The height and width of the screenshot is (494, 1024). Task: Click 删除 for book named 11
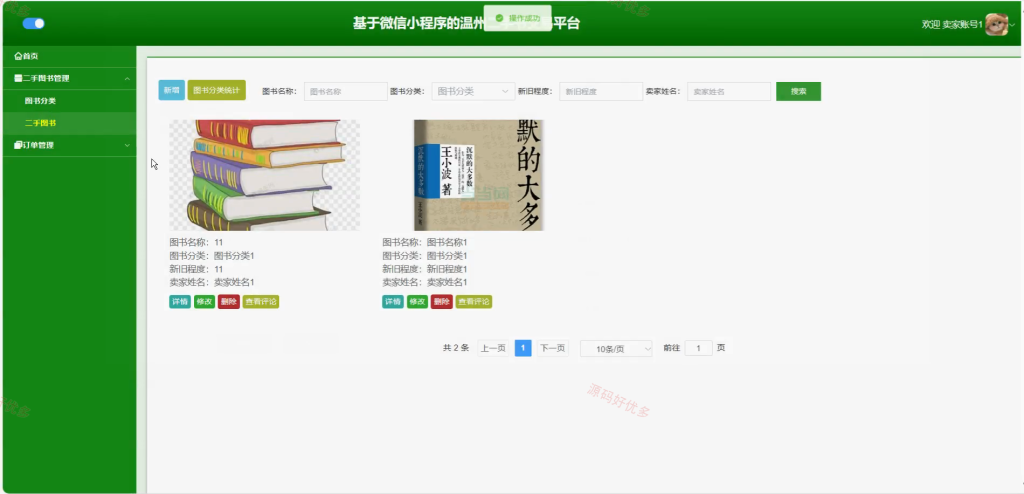click(x=229, y=302)
